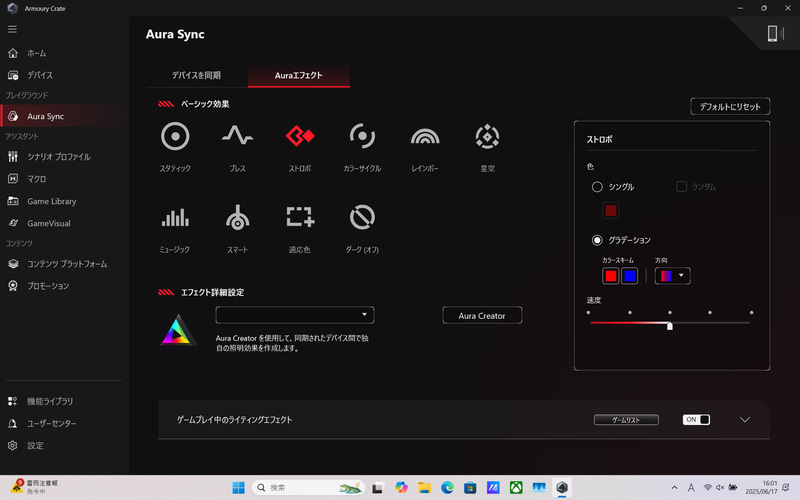Launch Microsoft Edge from taskbar
This screenshot has height=500, width=800.
point(447,488)
